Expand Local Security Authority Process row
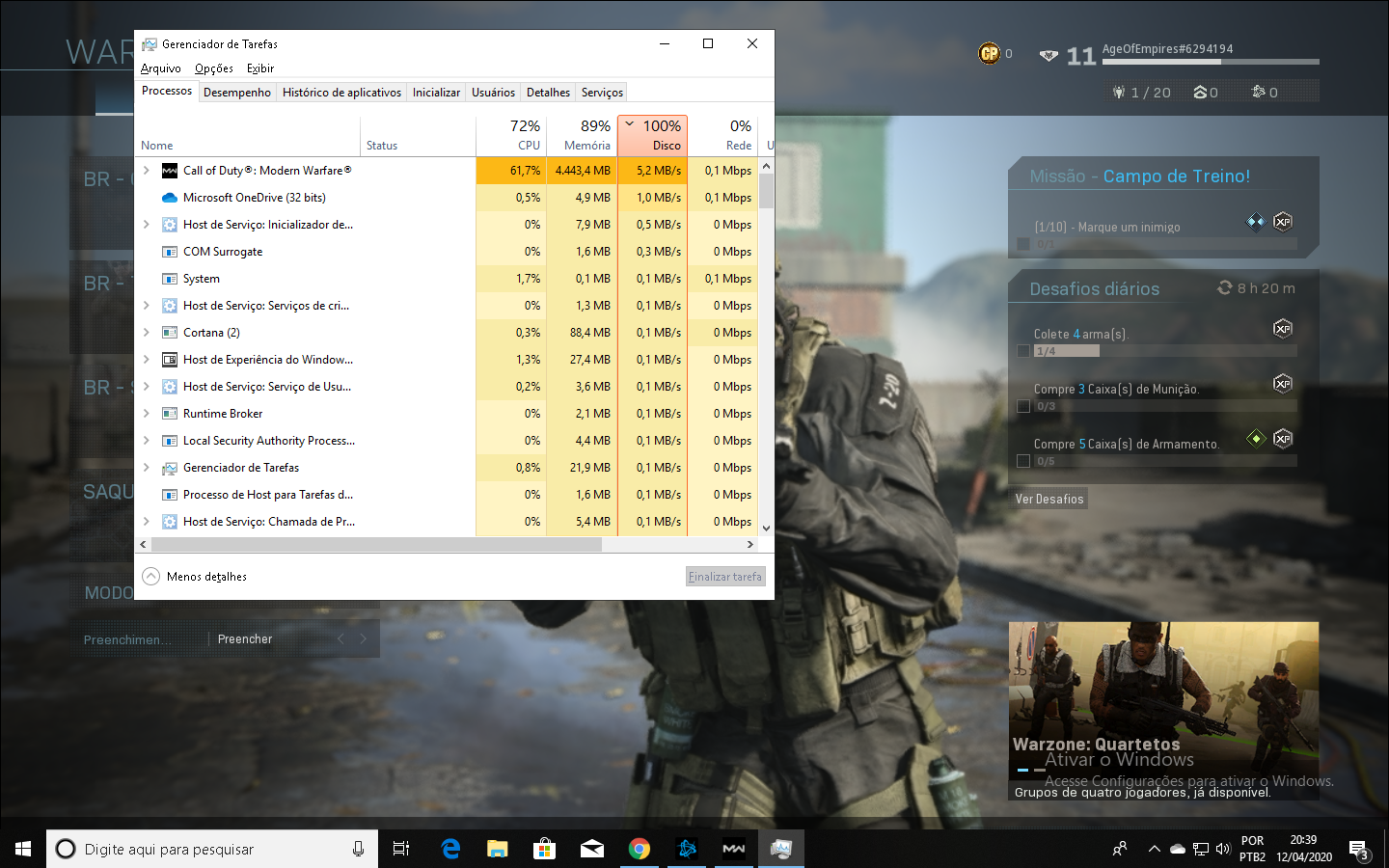Screen dimensions: 1389x868 click(x=147, y=441)
